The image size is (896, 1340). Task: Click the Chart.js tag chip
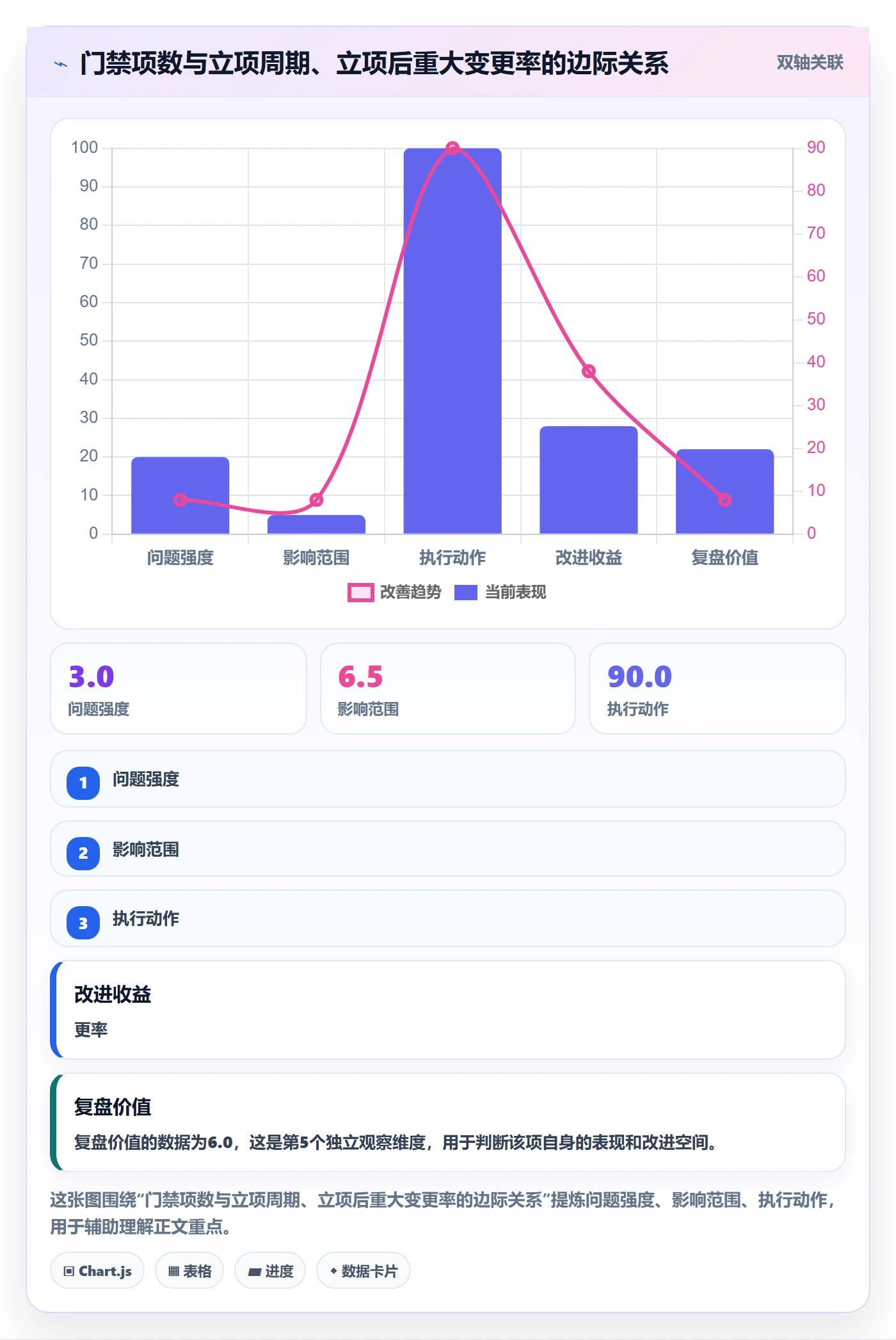(x=97, y=1271)
